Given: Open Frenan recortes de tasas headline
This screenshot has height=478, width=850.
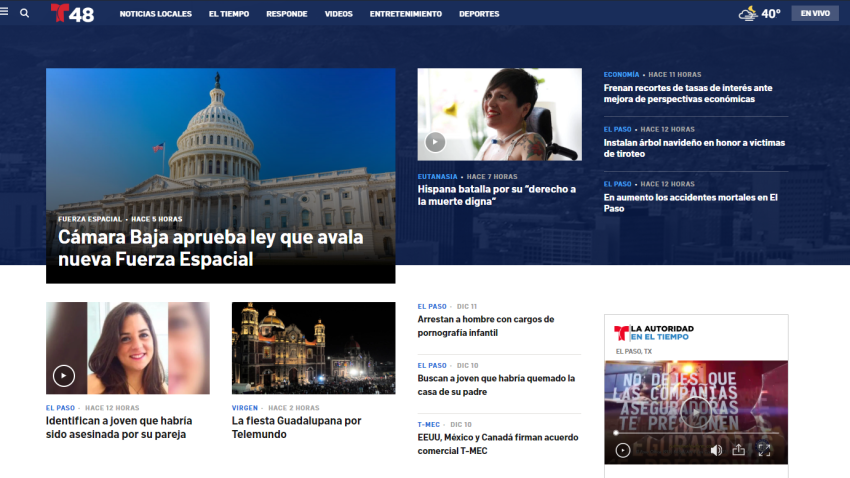Looking at the screenshot, I should click(x=688, y=93).
